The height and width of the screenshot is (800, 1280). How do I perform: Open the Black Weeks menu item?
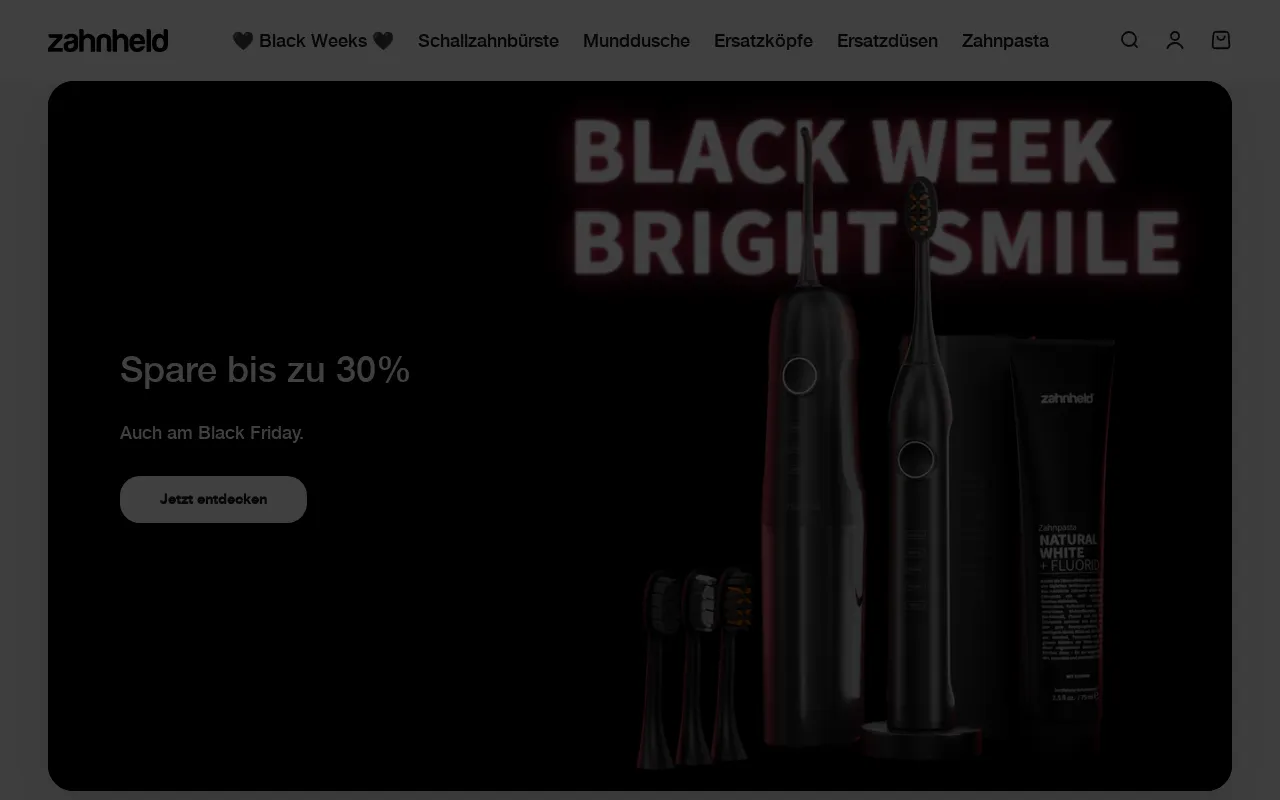(x=313, y=41)
